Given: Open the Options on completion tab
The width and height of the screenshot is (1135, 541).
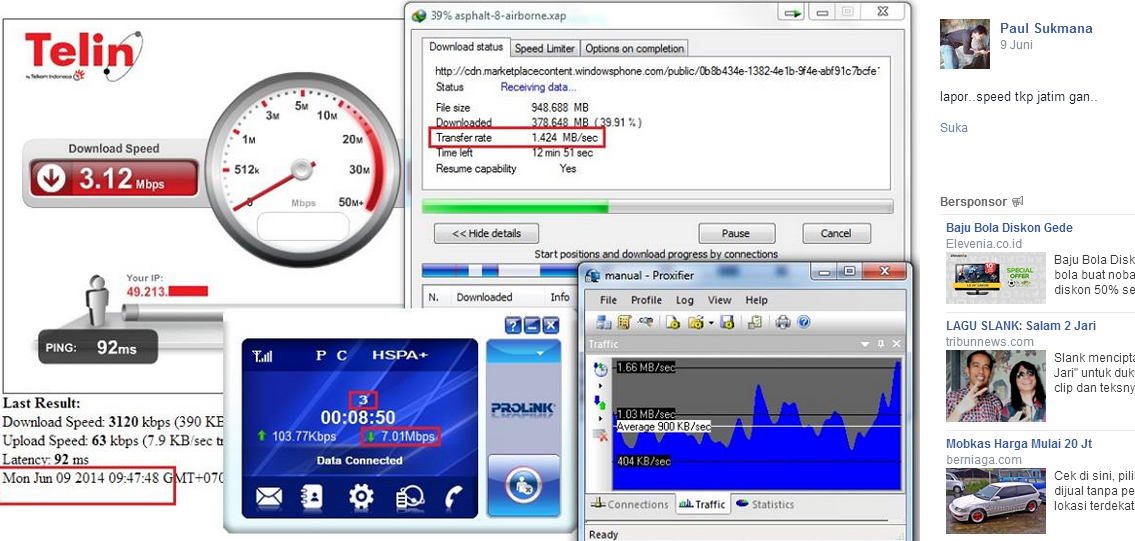Looking at the screenshot, I should (x=635, y=49).
